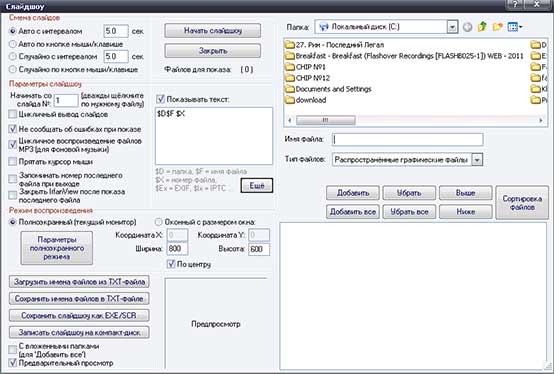
Task: Open the CHIP №1 folder
Action: tap(306, 67)
